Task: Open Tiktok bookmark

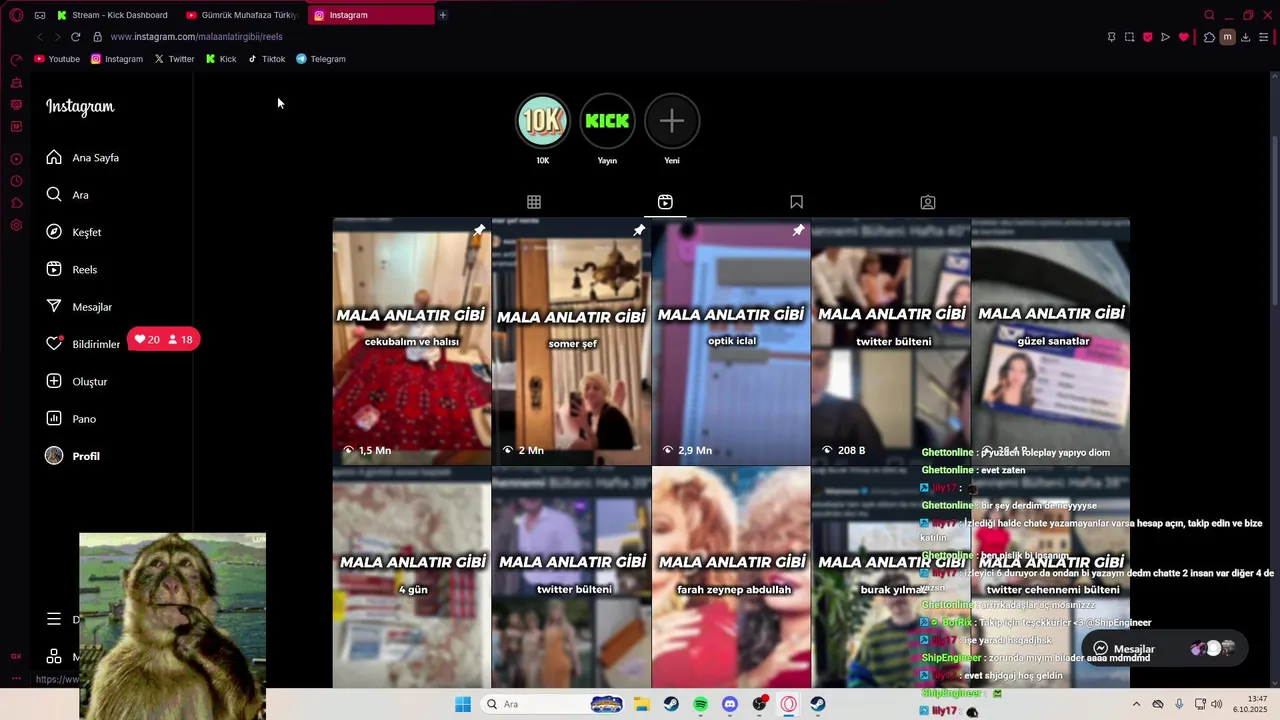Action: [266, 59]
